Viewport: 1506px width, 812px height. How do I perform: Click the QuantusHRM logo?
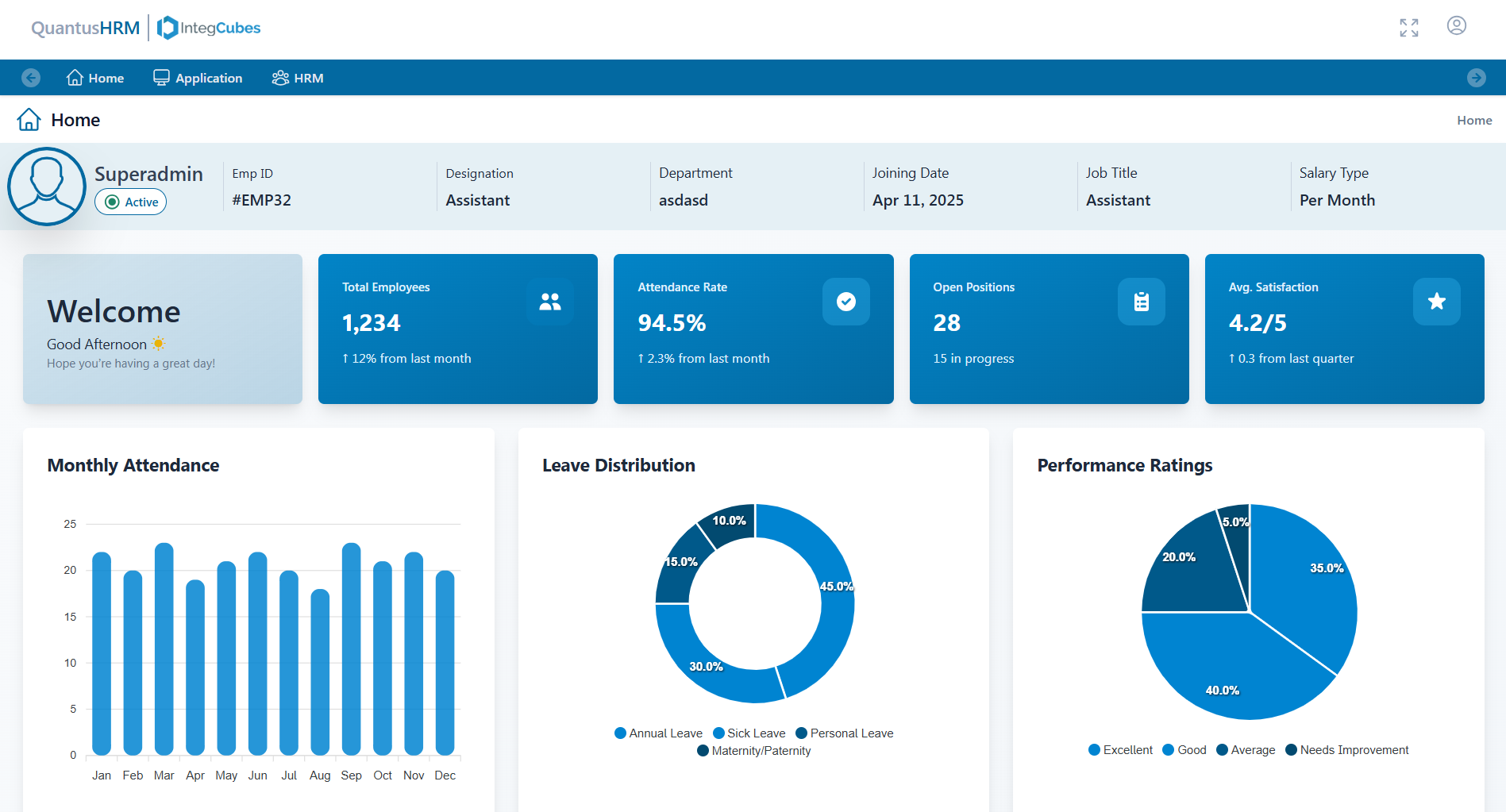click(x=86, y=29)
